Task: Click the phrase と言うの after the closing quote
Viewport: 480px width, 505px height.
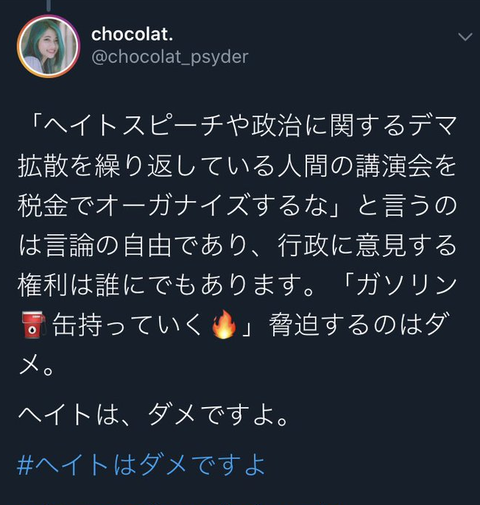Action: 407,206
